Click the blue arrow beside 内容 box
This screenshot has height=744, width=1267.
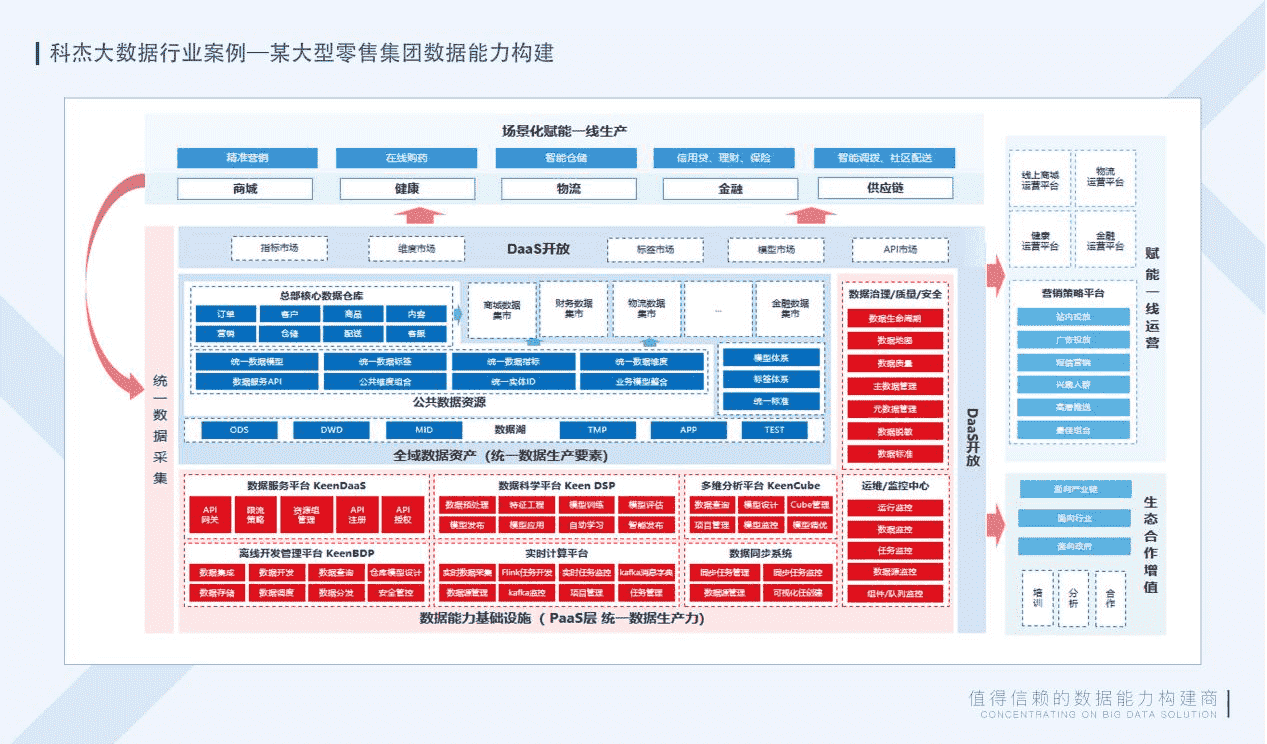click(x=458, y=314)
